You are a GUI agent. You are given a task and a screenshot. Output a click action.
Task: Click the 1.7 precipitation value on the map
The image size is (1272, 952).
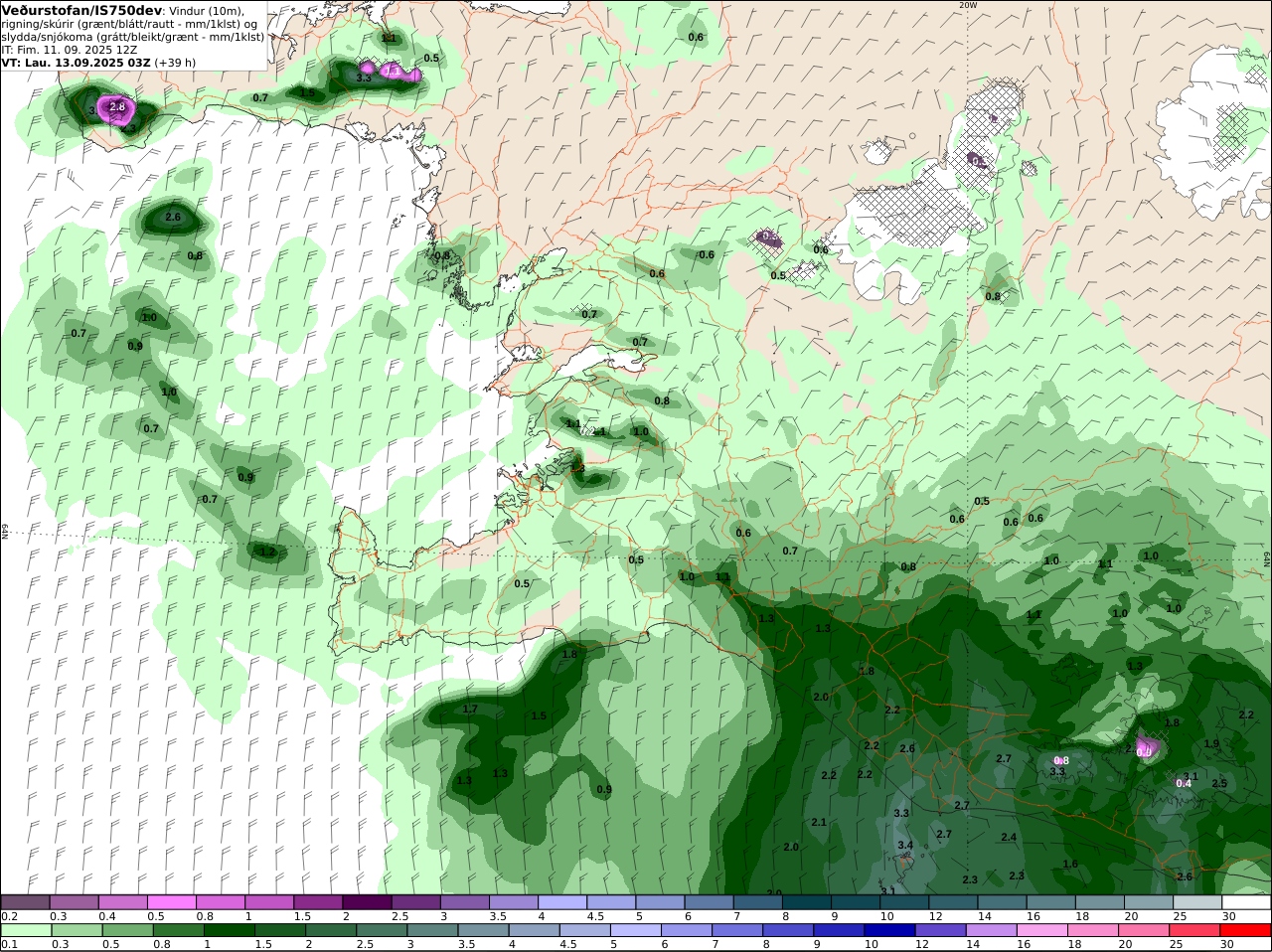click(470, 710)
